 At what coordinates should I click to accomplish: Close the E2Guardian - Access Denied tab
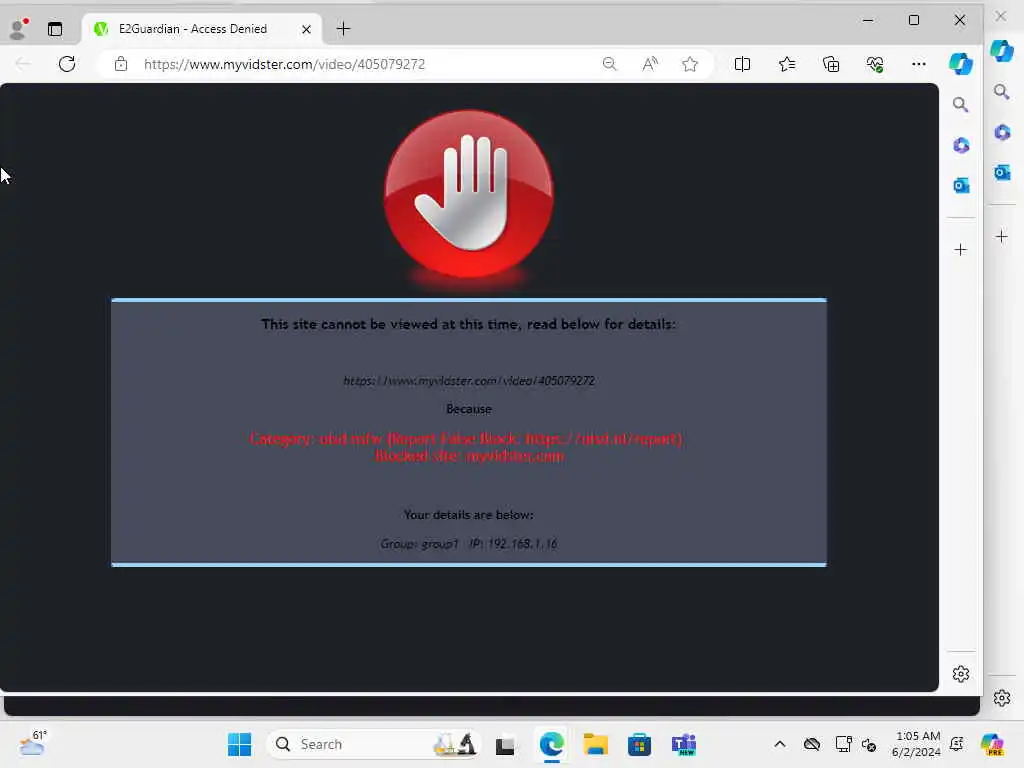point(306,29)
